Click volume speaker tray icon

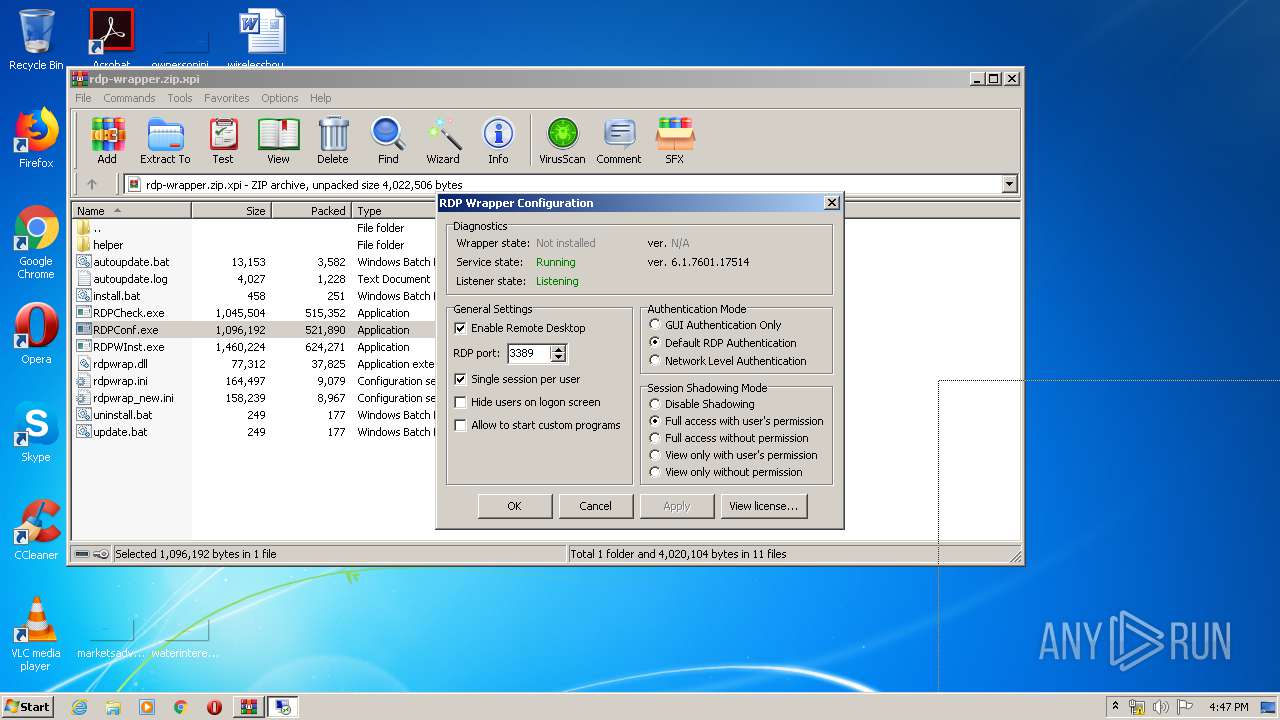1160,707
